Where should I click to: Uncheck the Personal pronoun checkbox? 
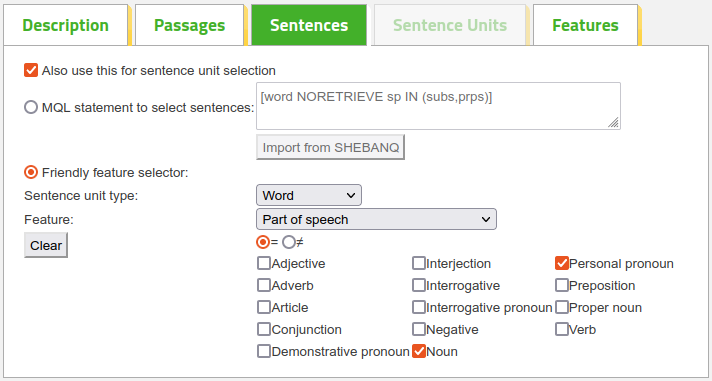562,263
